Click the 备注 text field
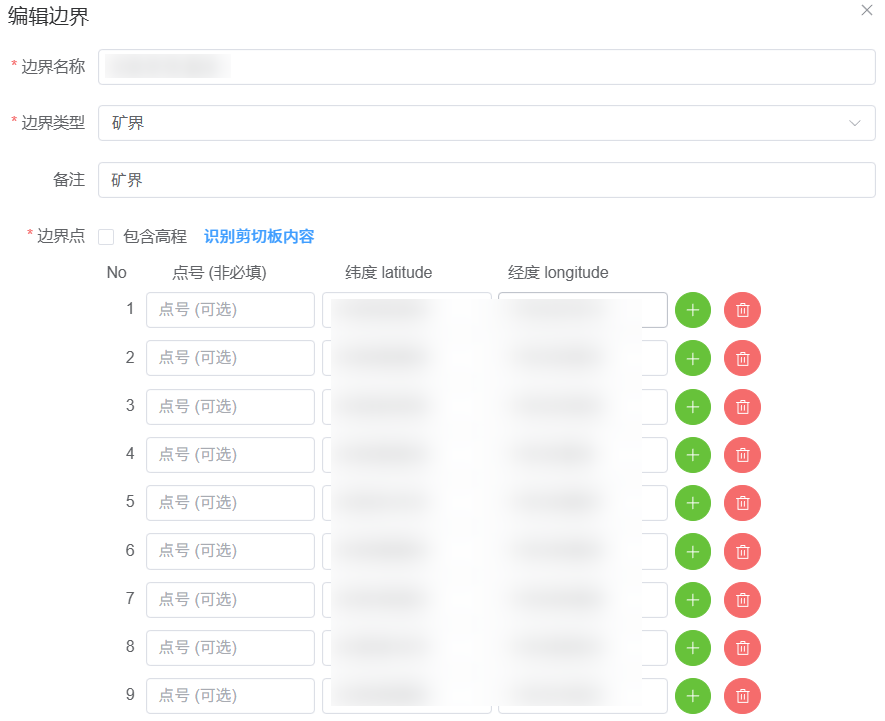 point(486,180)
